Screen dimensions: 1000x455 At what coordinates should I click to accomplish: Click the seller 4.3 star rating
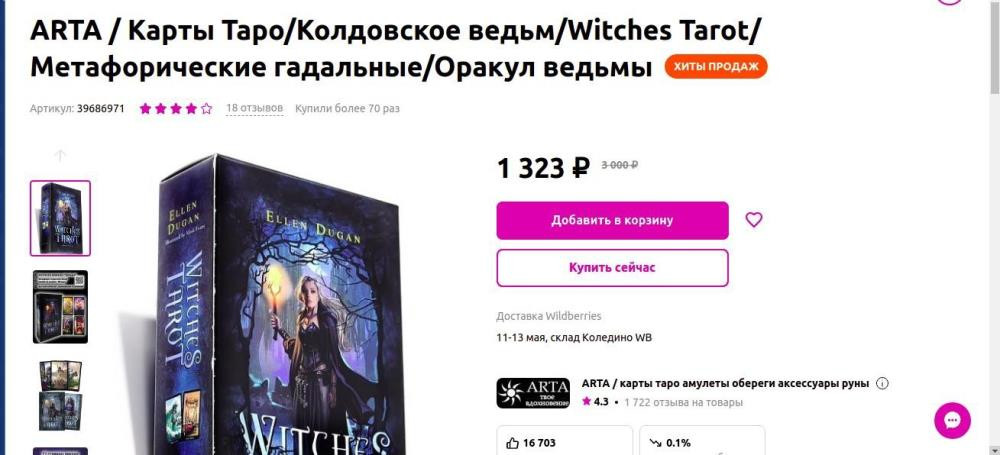coord(595,402)
